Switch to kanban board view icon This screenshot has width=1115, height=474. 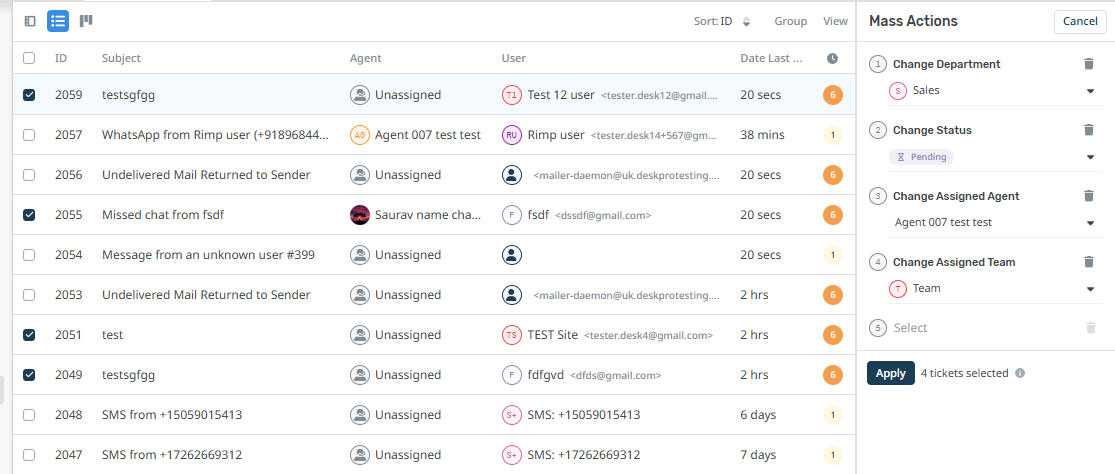[x=86, y=20]
